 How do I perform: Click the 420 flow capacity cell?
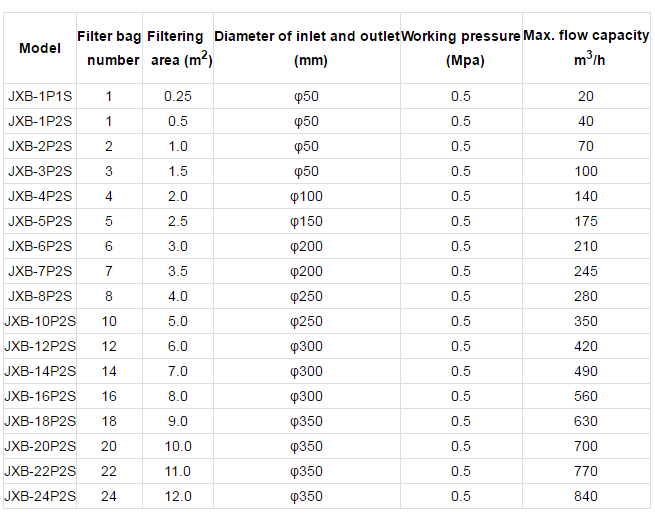586,346
